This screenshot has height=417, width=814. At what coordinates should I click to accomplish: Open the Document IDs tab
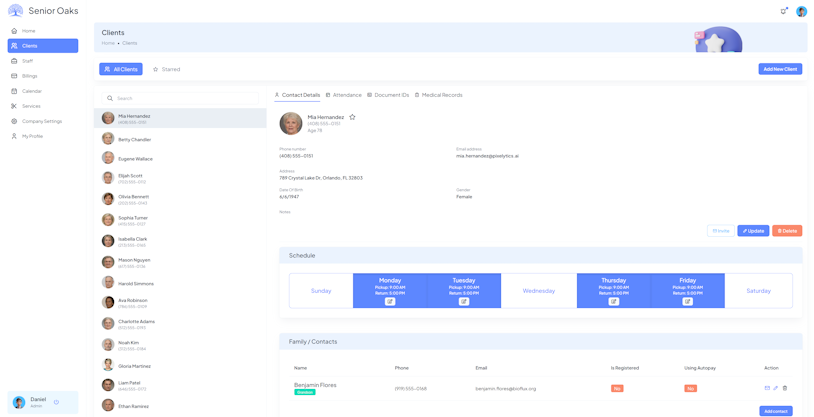pyautogui.click(x=388, y=95)
